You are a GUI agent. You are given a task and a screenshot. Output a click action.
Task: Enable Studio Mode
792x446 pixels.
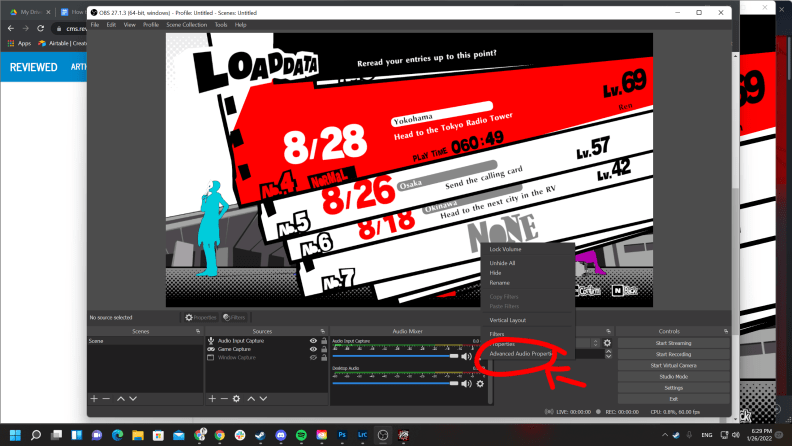(x=673, y=377)
